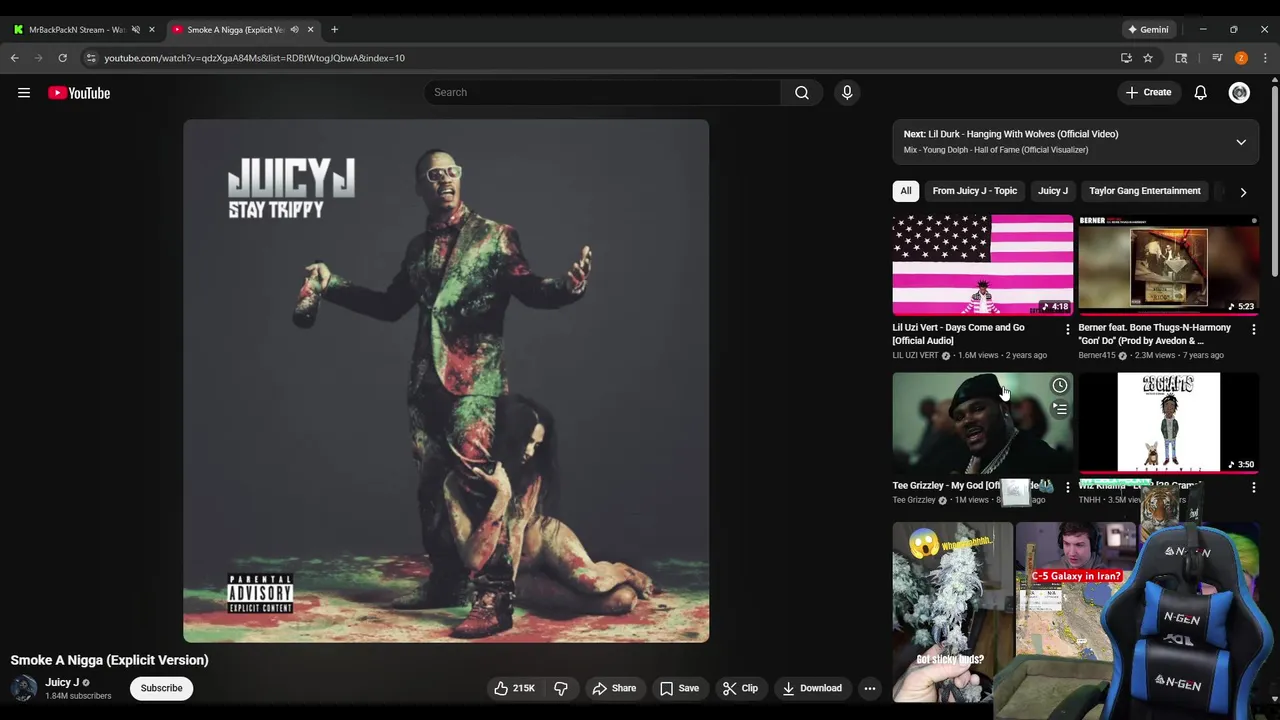Download the video
The image size is (1280, 720).
(x=812, y=688)
